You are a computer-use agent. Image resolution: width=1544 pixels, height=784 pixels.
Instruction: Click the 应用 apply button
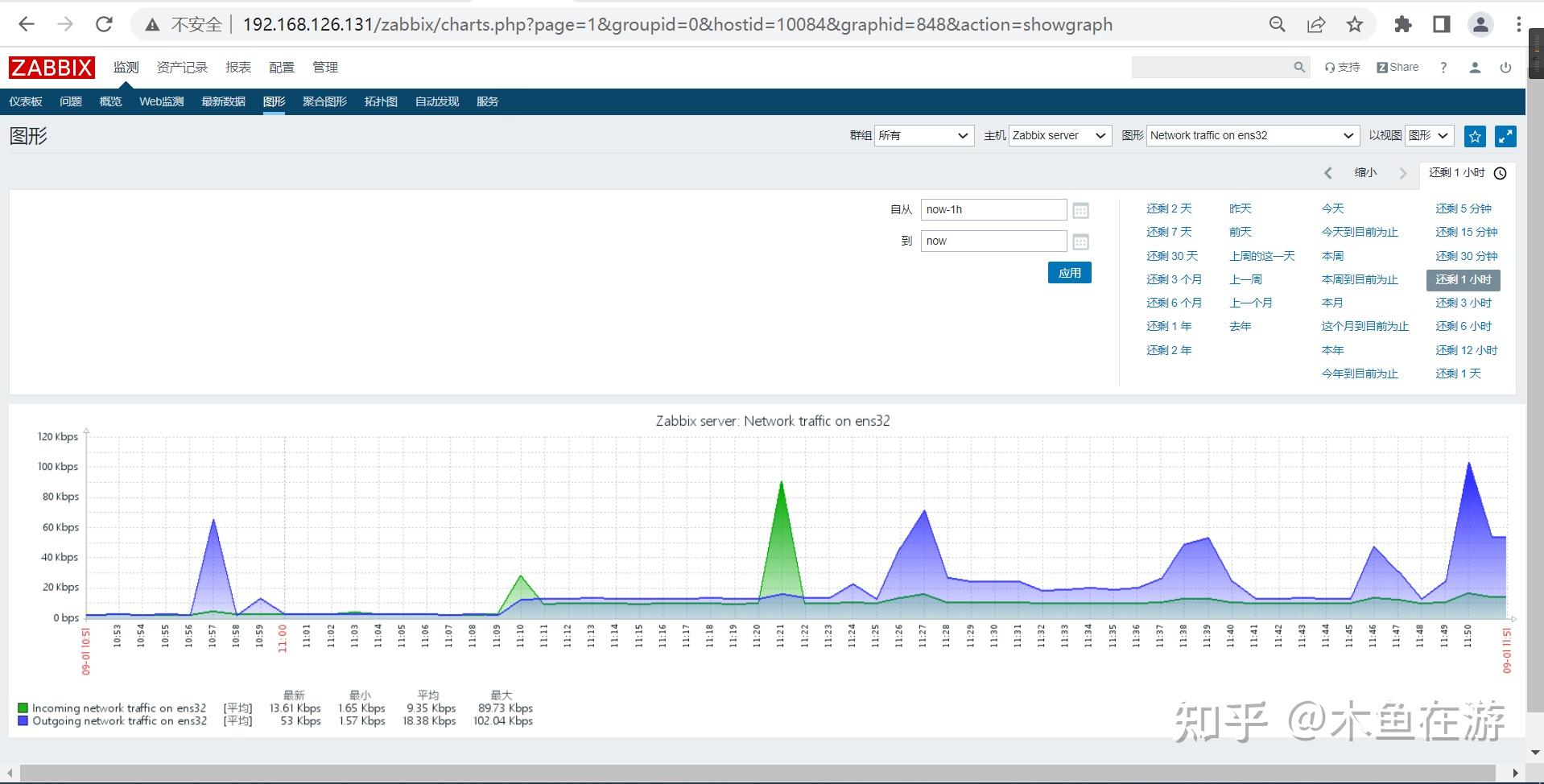coord(1069,273)
